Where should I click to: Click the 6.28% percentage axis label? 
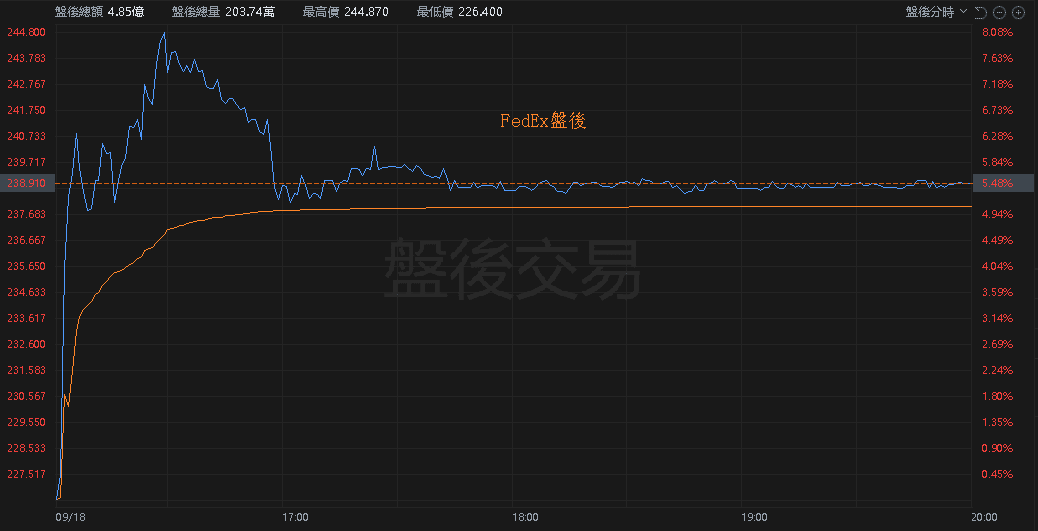pyautogui.click(x=998, y=136)
